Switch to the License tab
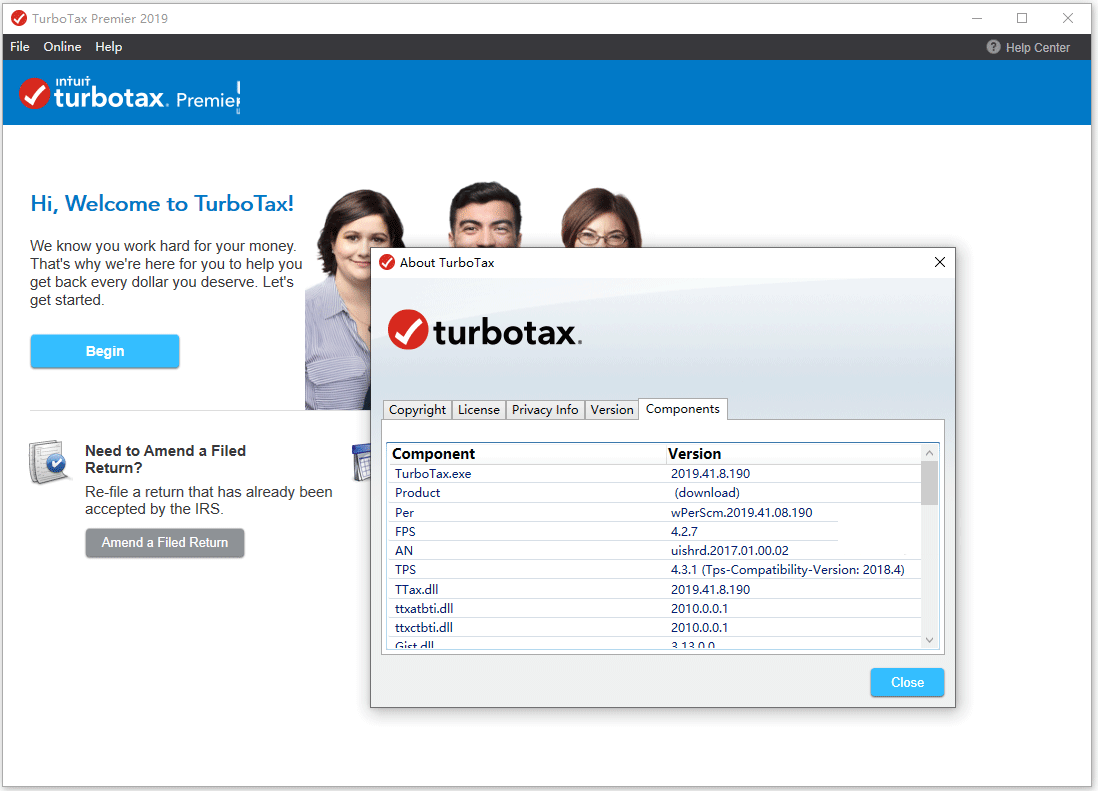1098x791 pixels. click(x=478, y=410)
